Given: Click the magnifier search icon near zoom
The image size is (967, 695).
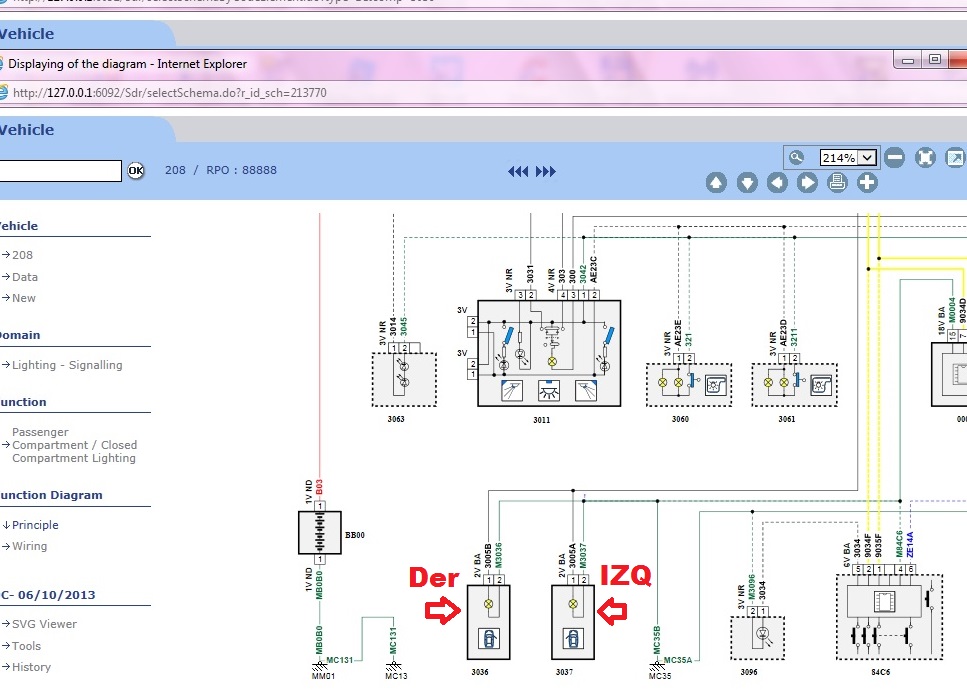Looking at the screenshot, I should (797, 157).
